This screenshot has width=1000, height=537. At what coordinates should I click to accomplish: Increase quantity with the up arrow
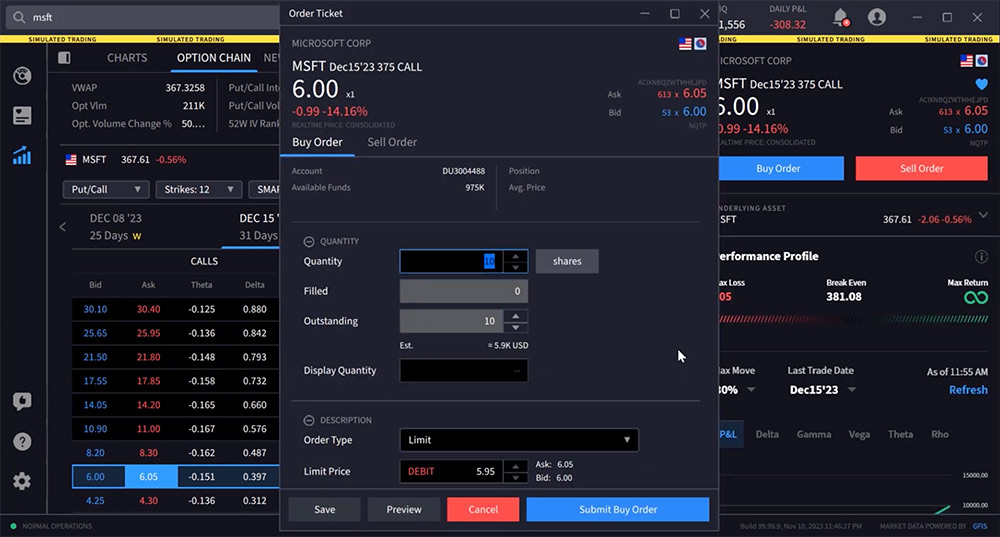click(515, 256)
